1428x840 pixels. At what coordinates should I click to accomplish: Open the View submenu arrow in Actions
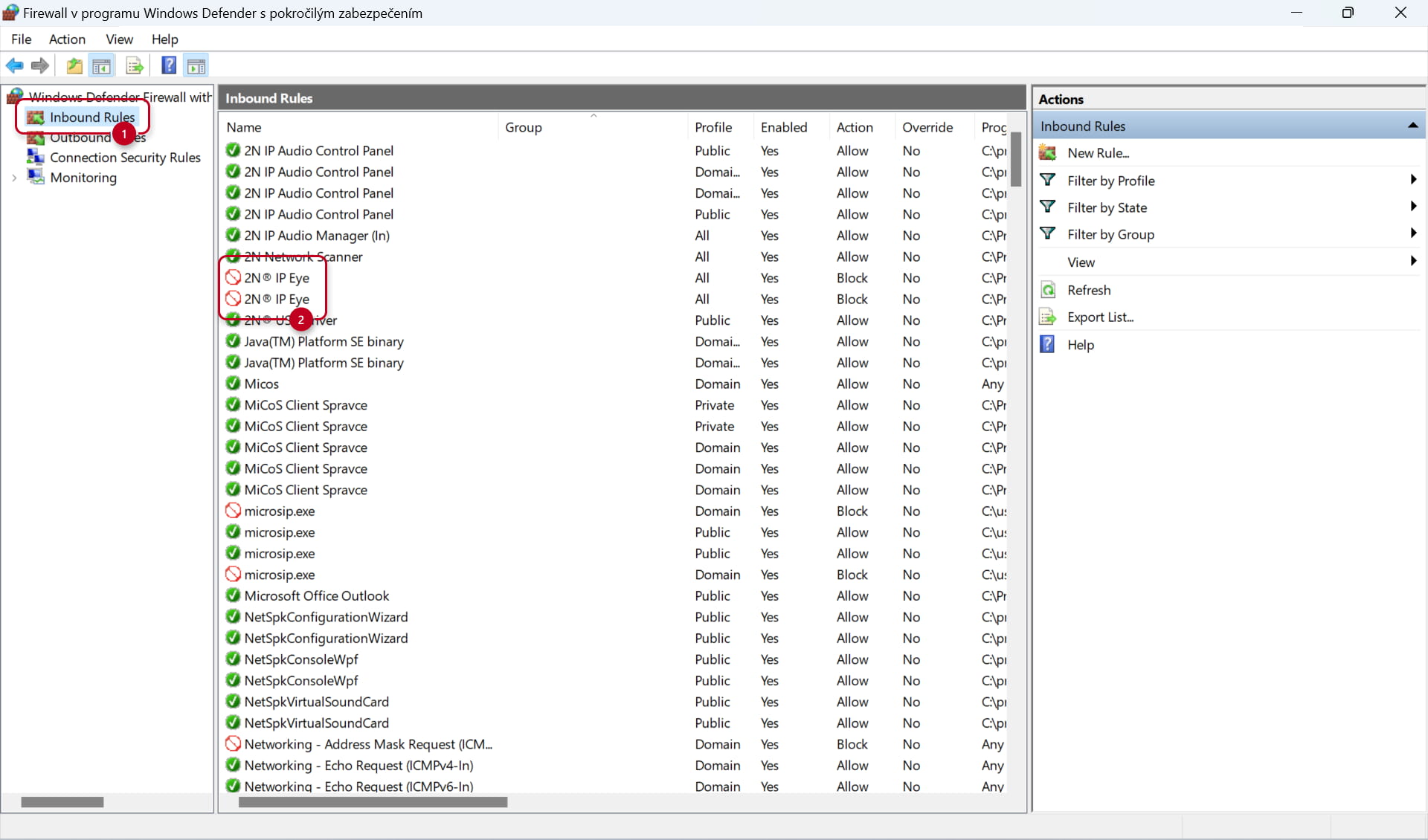pos(1413,261)
